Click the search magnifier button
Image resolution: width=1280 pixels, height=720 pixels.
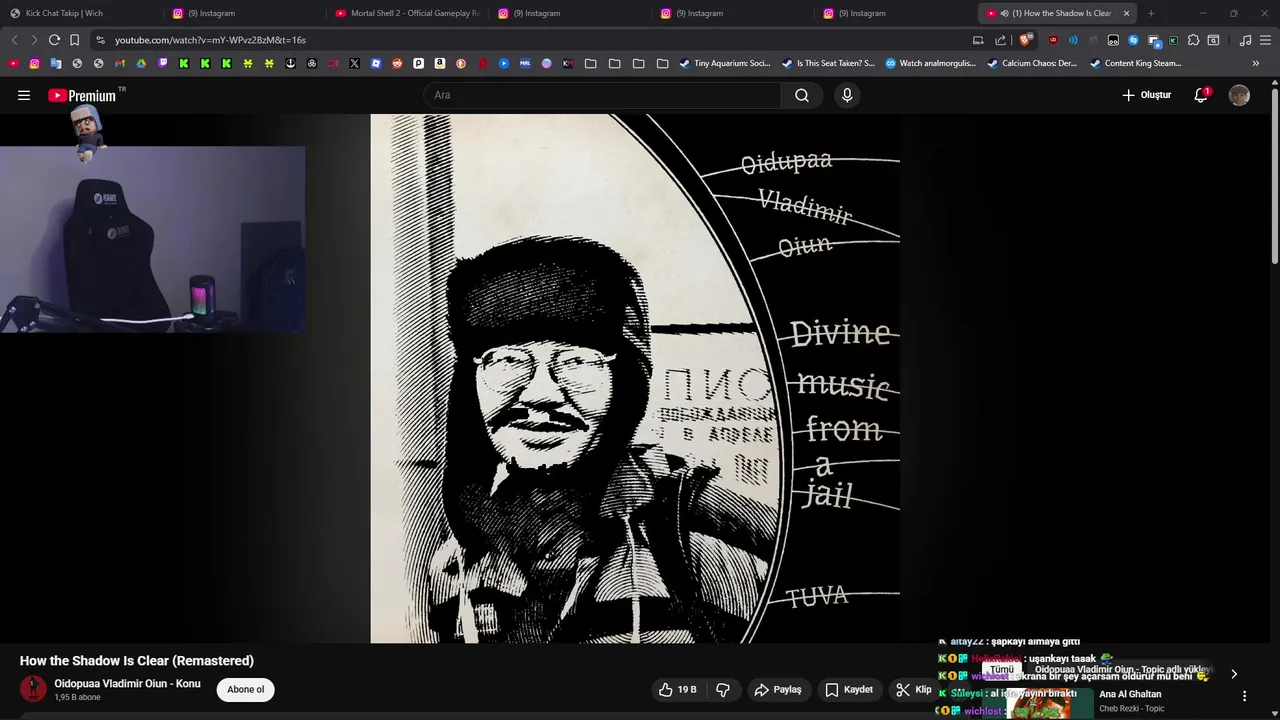[802, 95]
